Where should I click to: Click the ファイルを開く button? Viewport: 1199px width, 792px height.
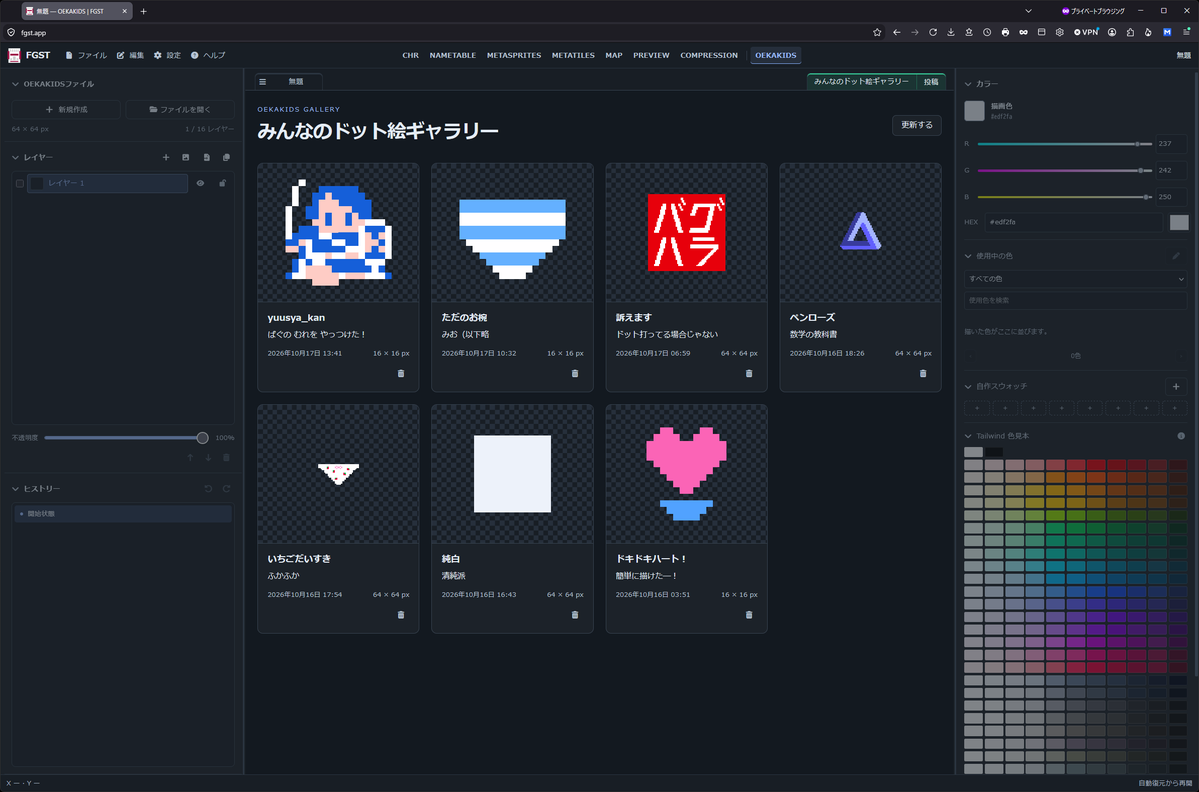180,109
